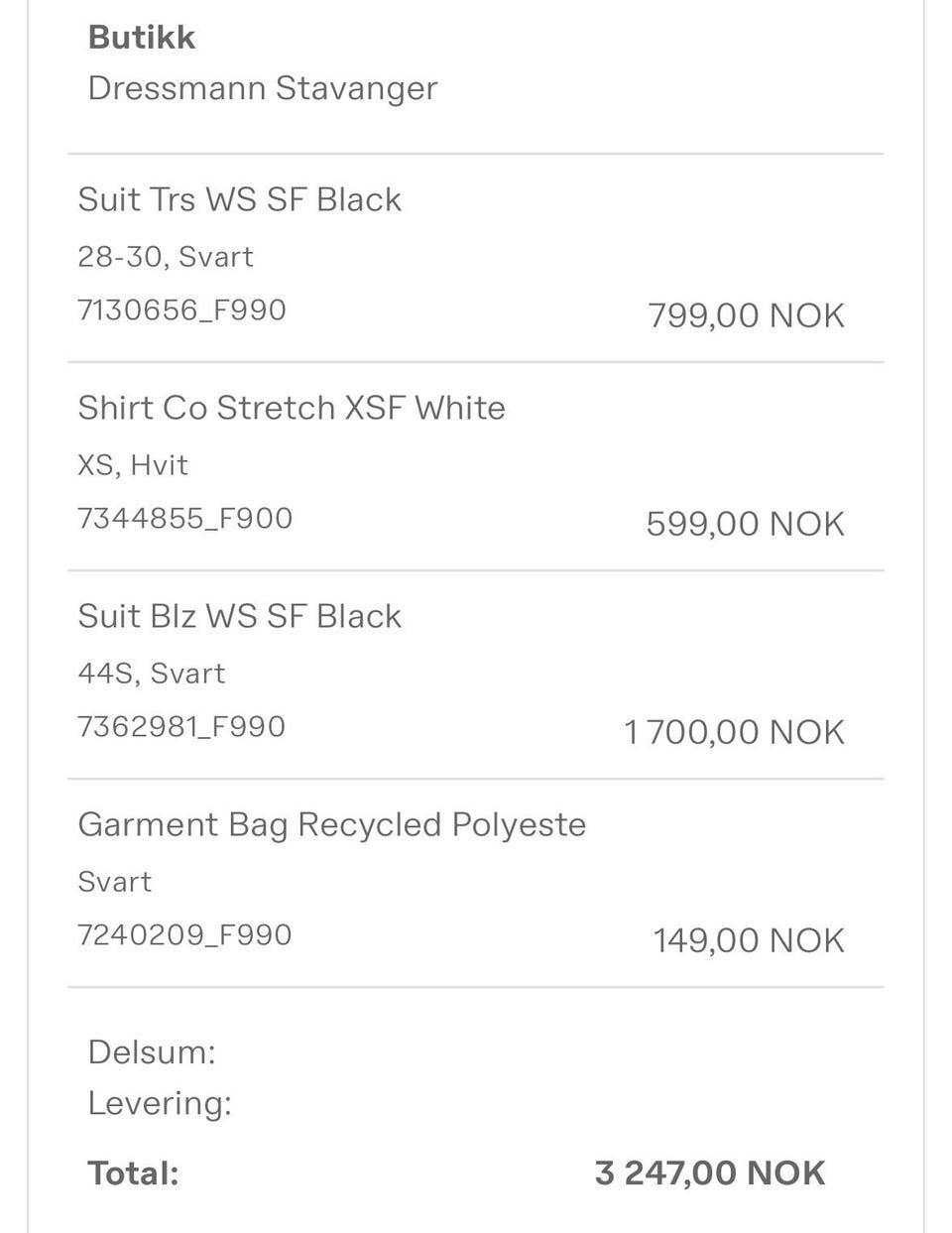
Task: Click the Delsum label
Action: coord(152,1051)
